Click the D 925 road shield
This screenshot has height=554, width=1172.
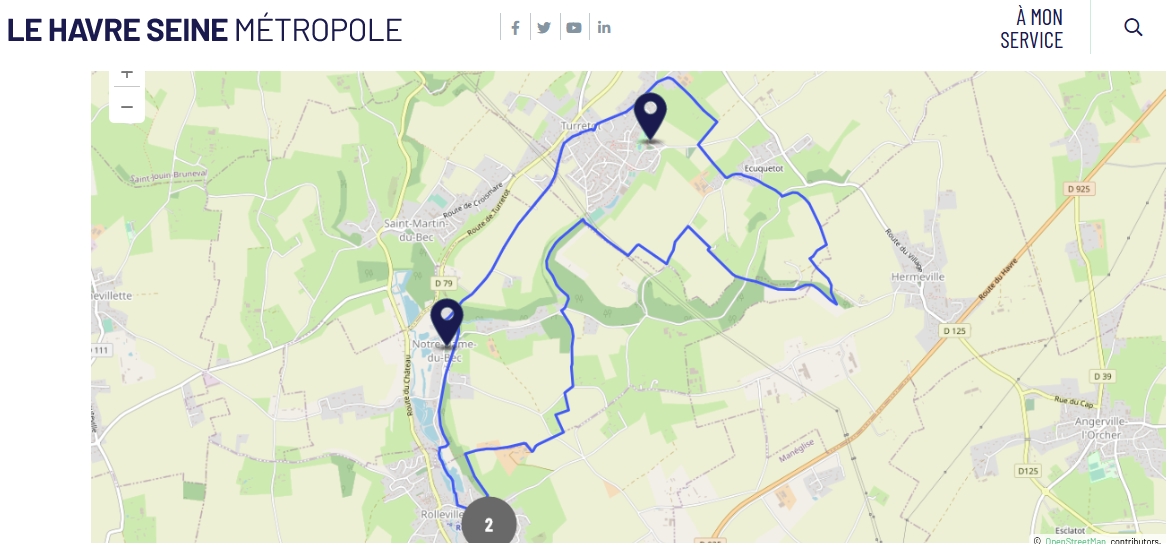click(1079, 189)
